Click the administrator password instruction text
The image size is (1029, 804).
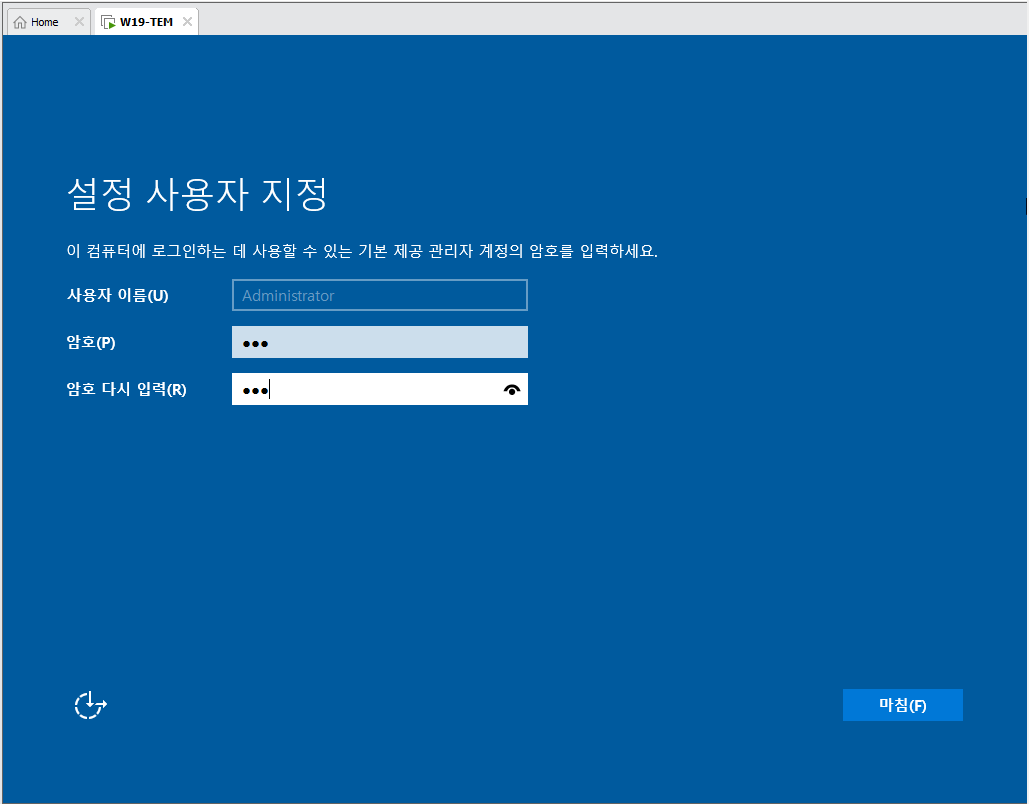coord(362,251)
